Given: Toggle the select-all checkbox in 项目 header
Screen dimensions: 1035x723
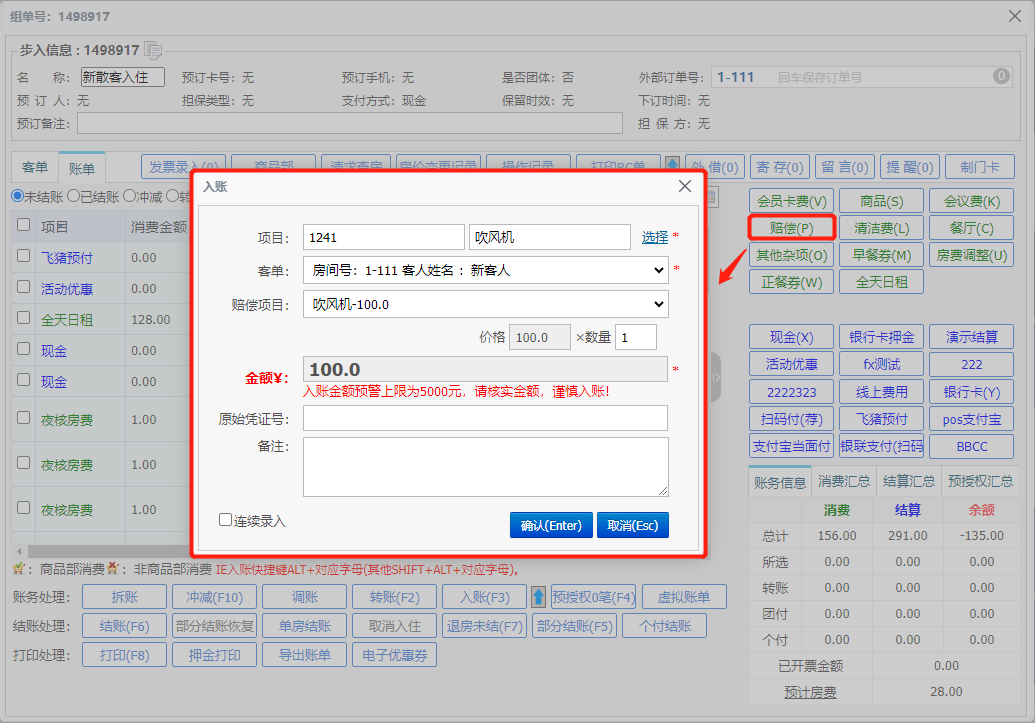Looking at the screenshot, I should point(24,225).
